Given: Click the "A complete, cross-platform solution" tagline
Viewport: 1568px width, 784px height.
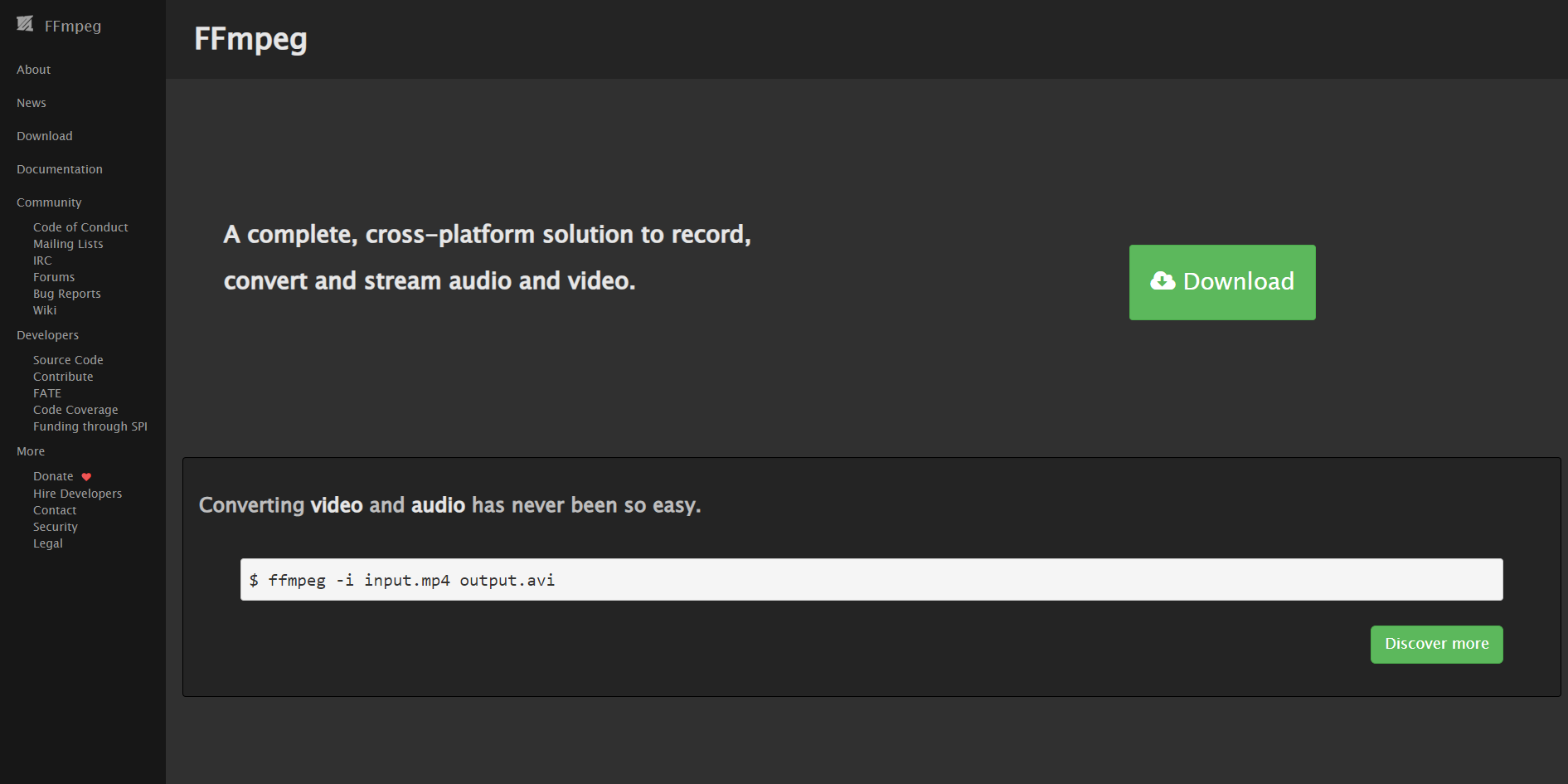Looking at the screenshot, I should point(488,257).
